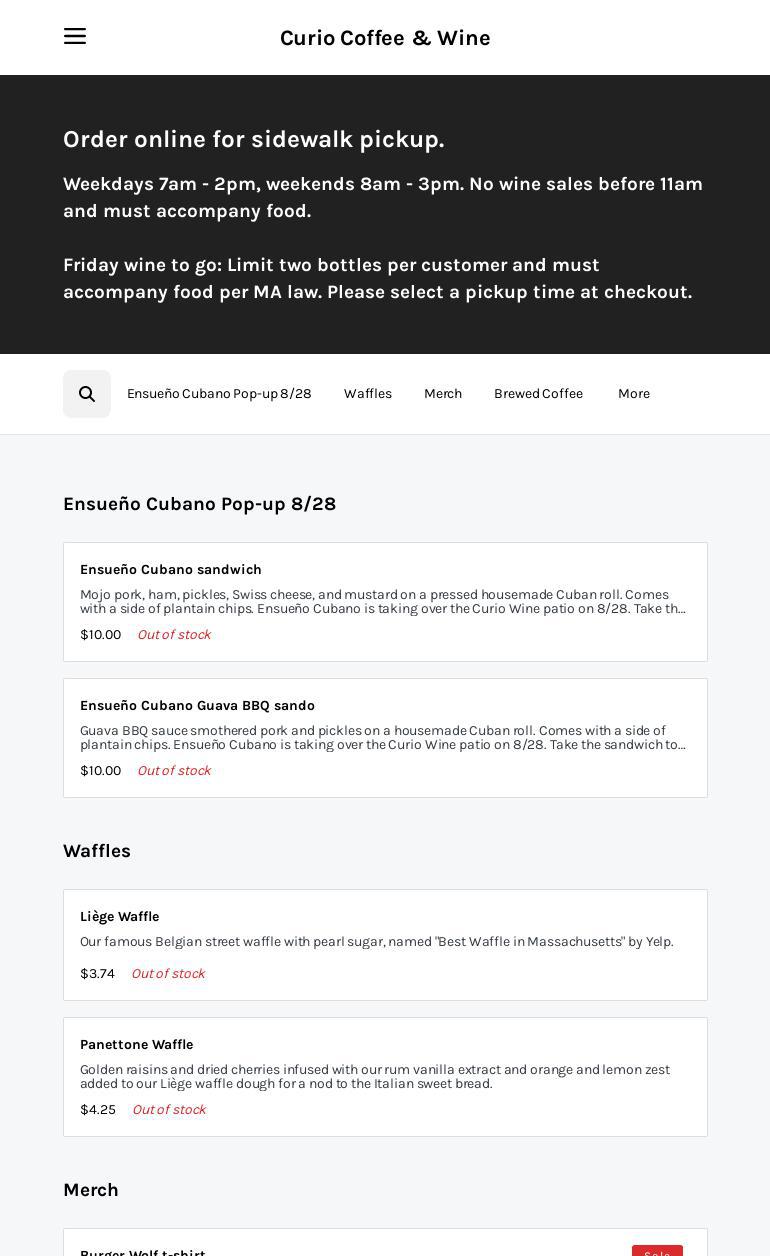Click the Waffles section heading
Image resolution: width=770 pixels, height=1256 pixels.
click(x=97, y=851)
